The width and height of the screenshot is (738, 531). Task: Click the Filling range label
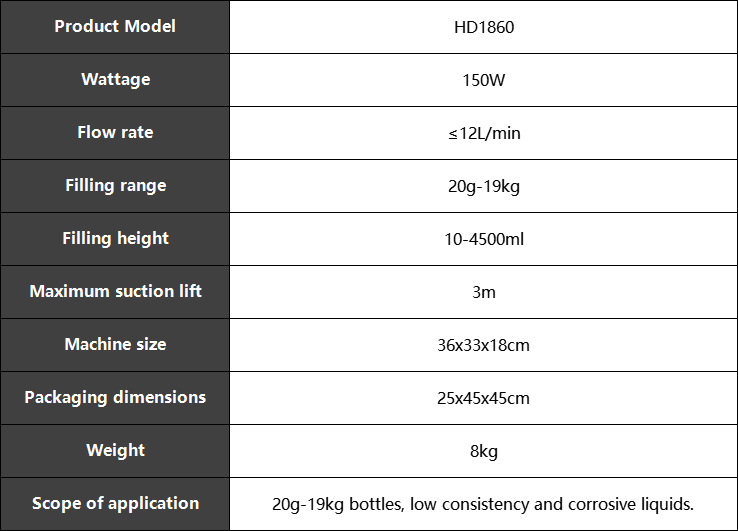[x=116, y=185]
